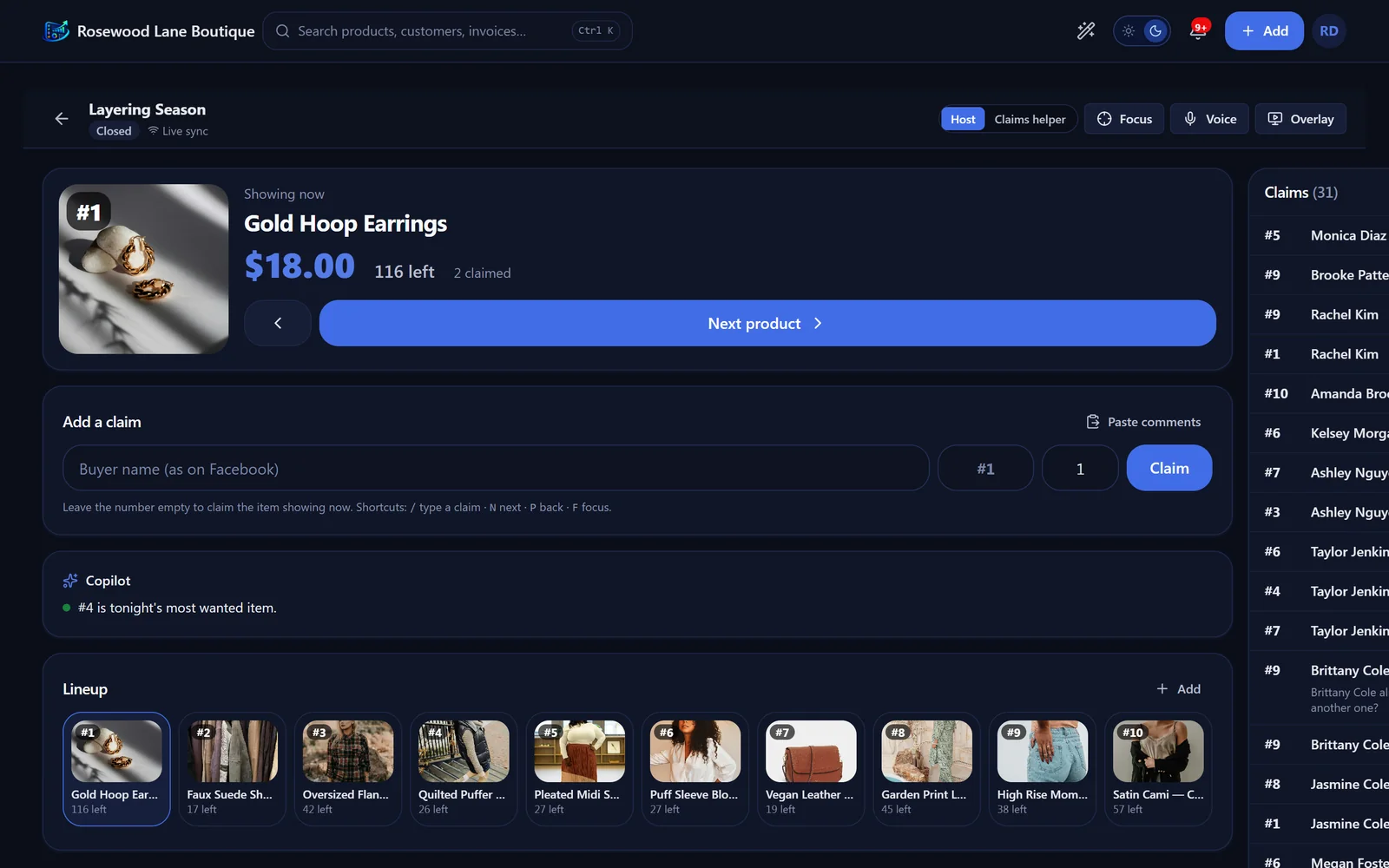The image size is (1389, 868).
Task: Turn on Voice microphone button
Action: tap(1209, 119)
